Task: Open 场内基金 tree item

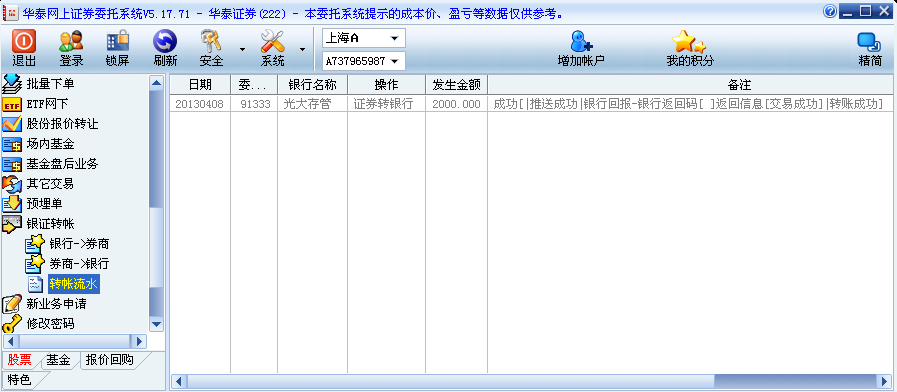Action: (x=50, y=144)
